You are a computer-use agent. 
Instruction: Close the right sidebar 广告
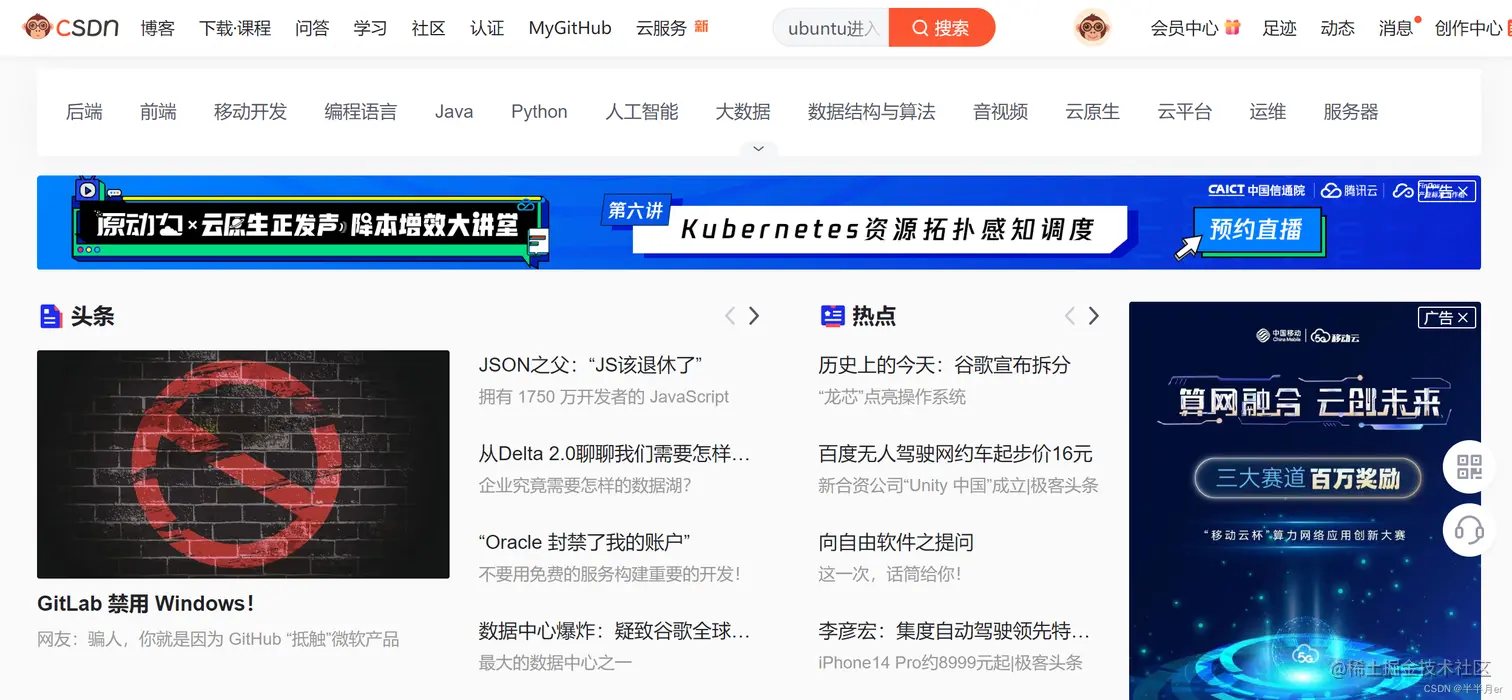(x=1463, y=318)
